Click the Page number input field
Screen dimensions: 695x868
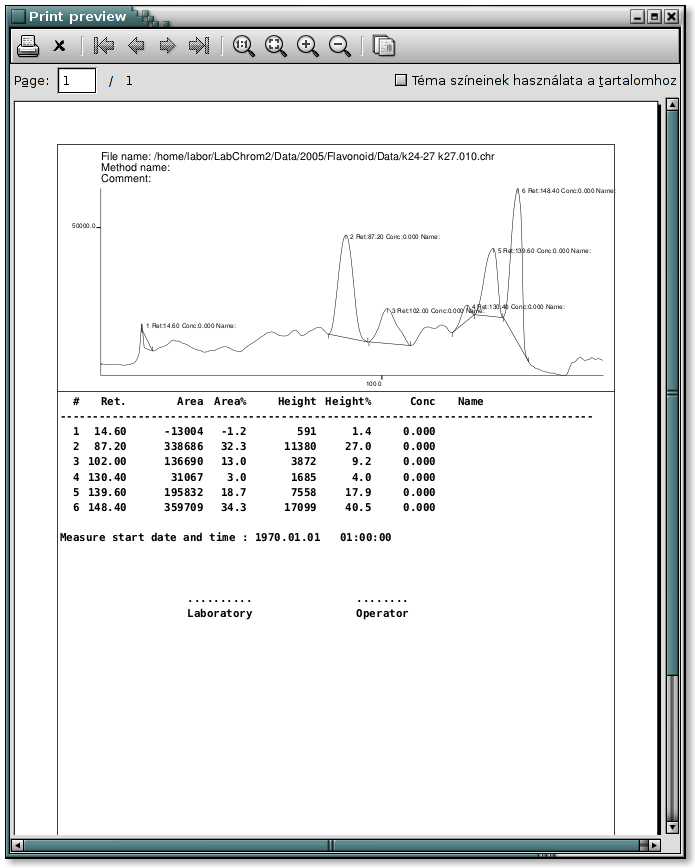point(77,80)
